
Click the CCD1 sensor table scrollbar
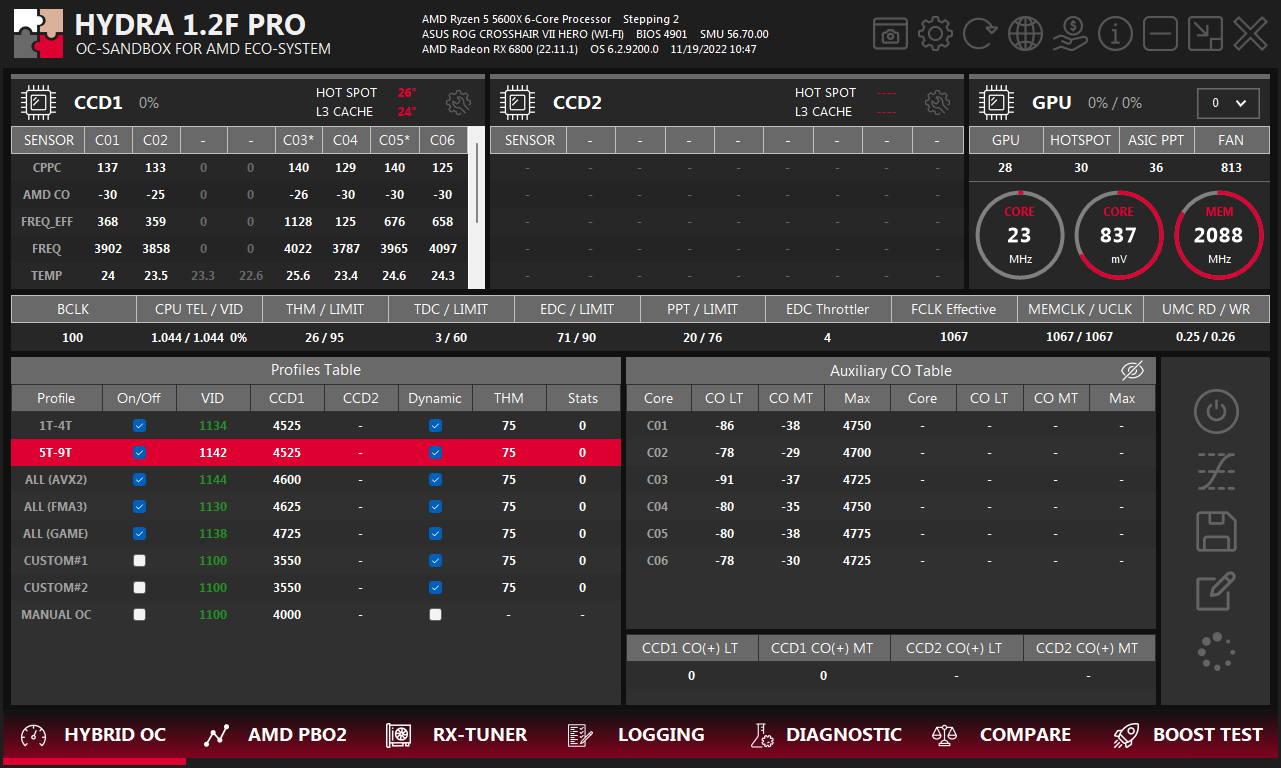[477, 183]
